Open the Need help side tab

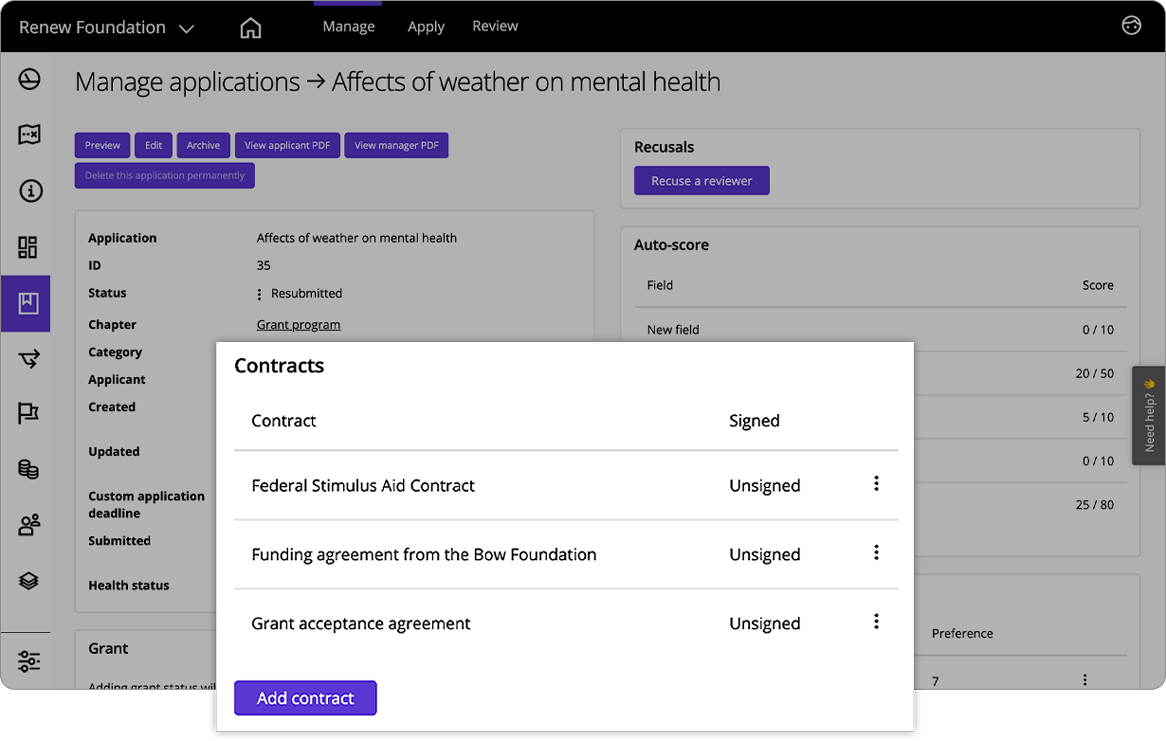tap(1148, 415)
